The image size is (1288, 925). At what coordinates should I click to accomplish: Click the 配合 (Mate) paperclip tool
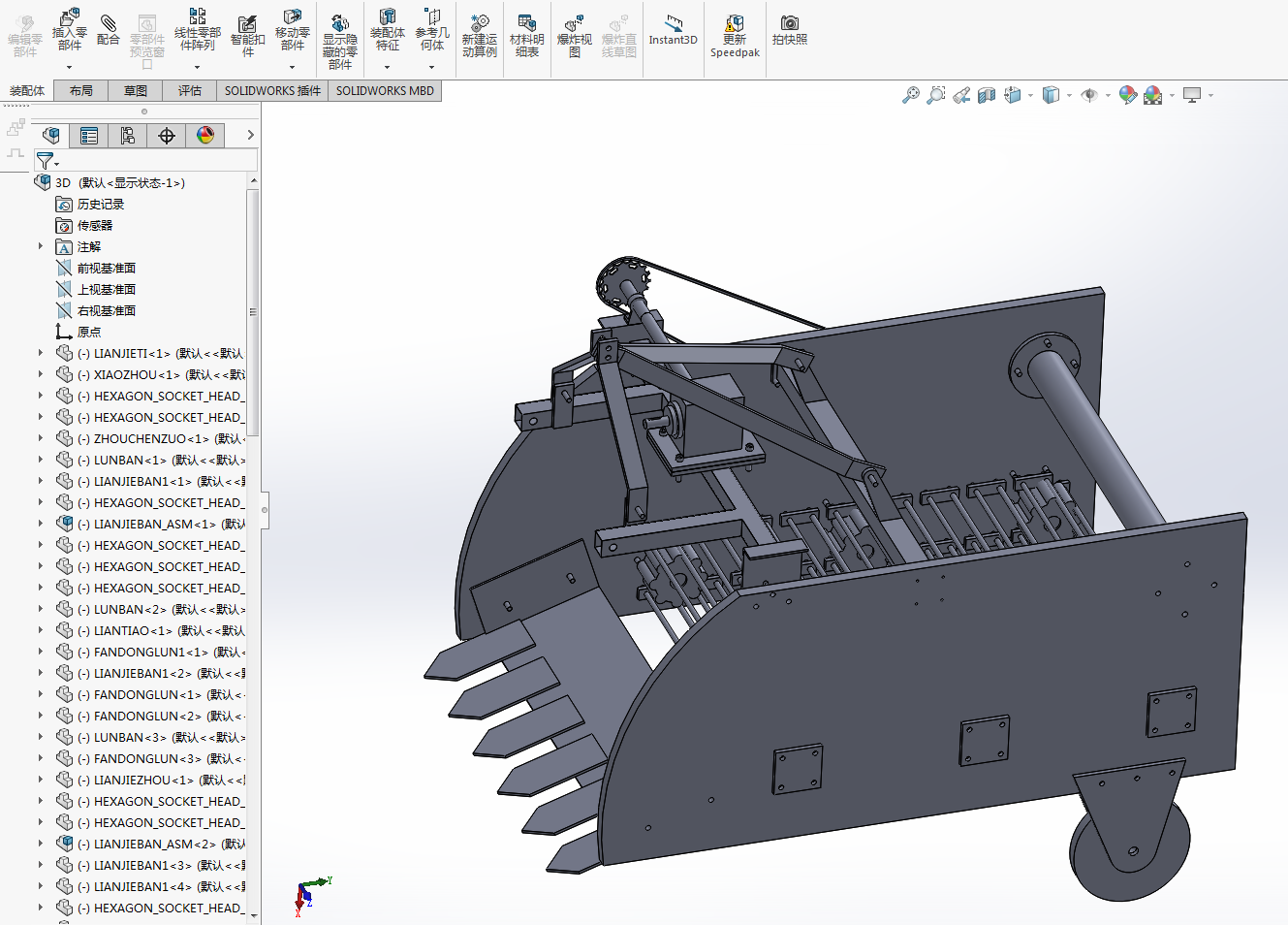click(x=109, y=29)
